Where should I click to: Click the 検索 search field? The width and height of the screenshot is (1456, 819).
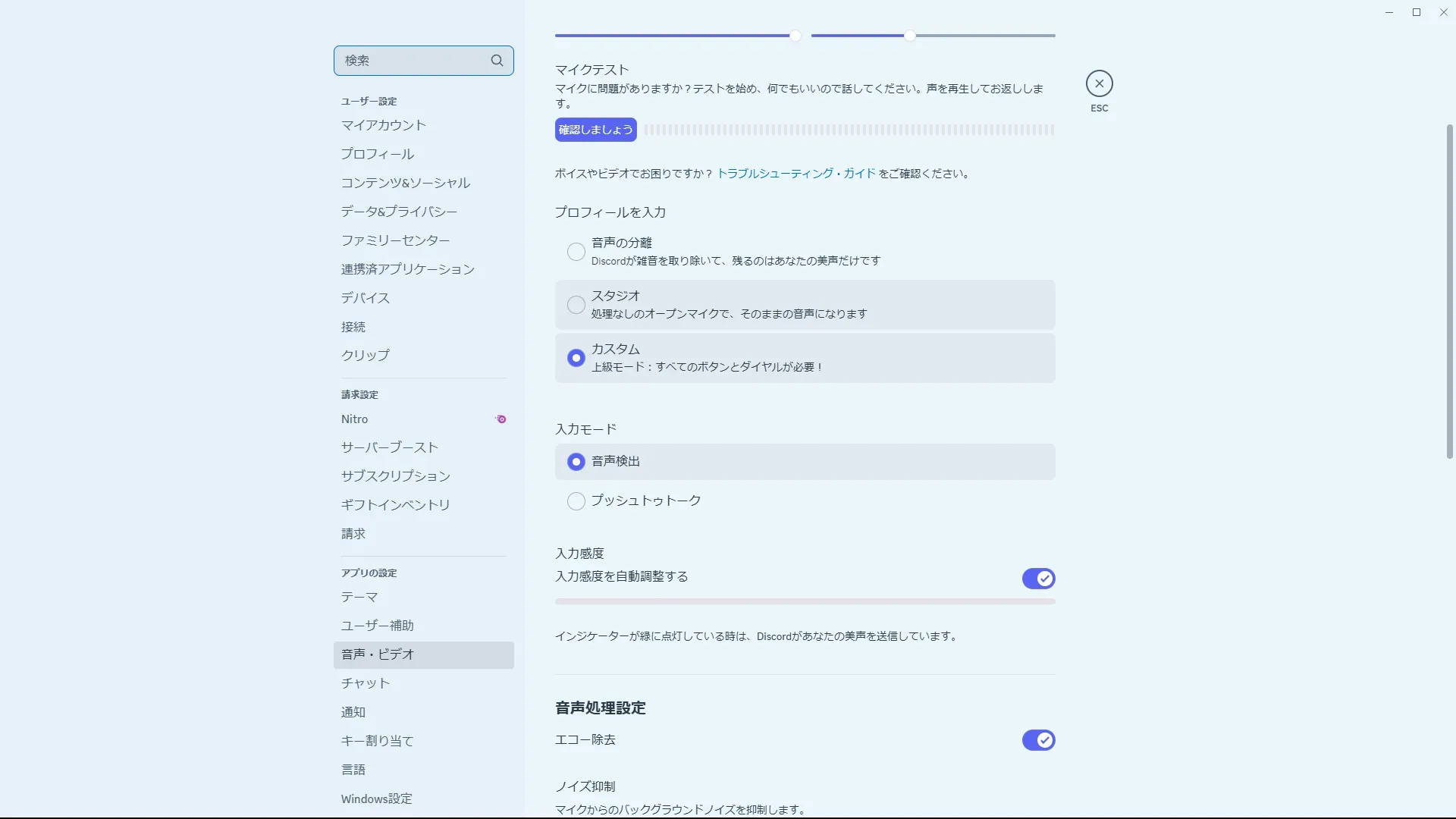409,61
